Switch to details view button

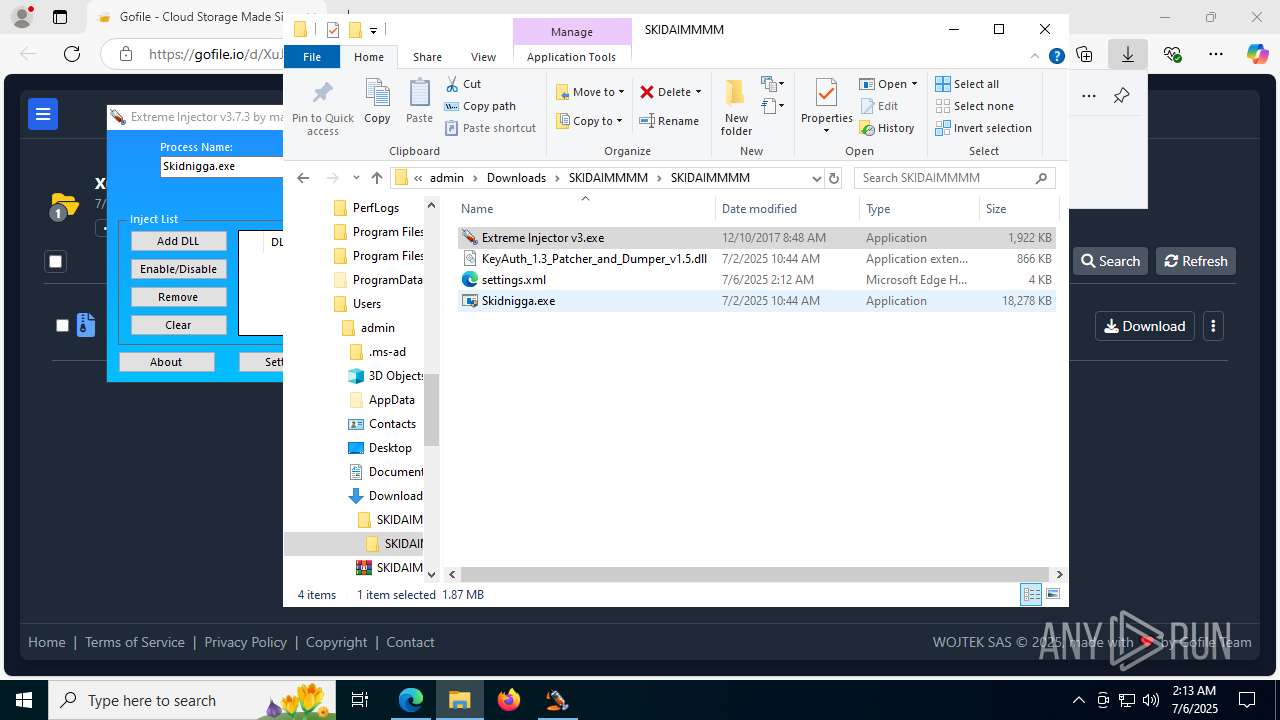(1031, 594)
